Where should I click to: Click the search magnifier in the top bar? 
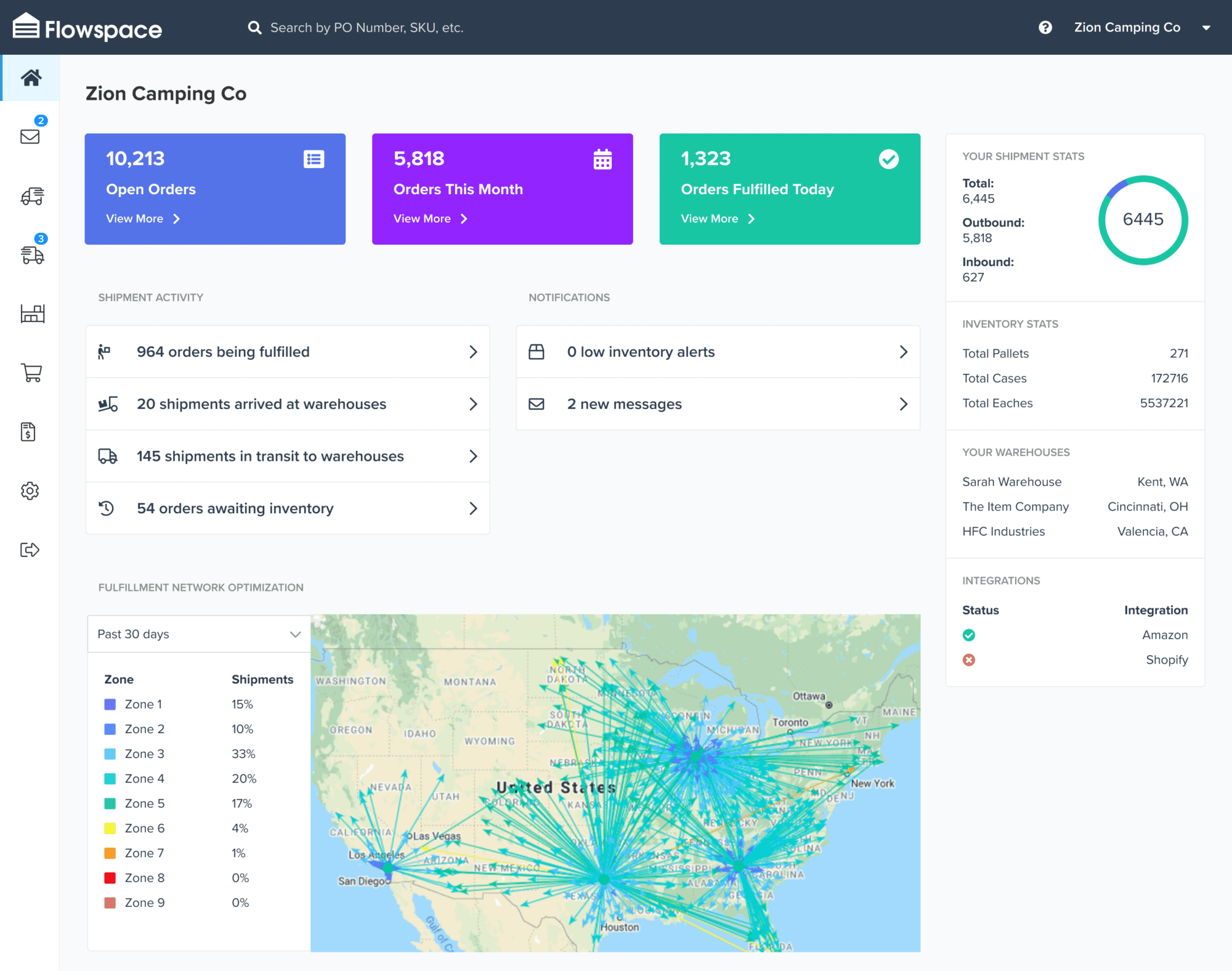tap(254, 27)
